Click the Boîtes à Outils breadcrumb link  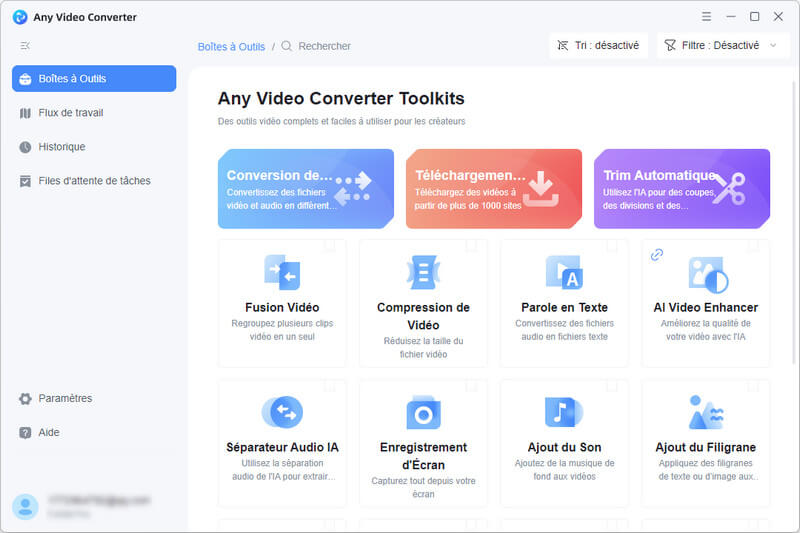pos(231,46)
